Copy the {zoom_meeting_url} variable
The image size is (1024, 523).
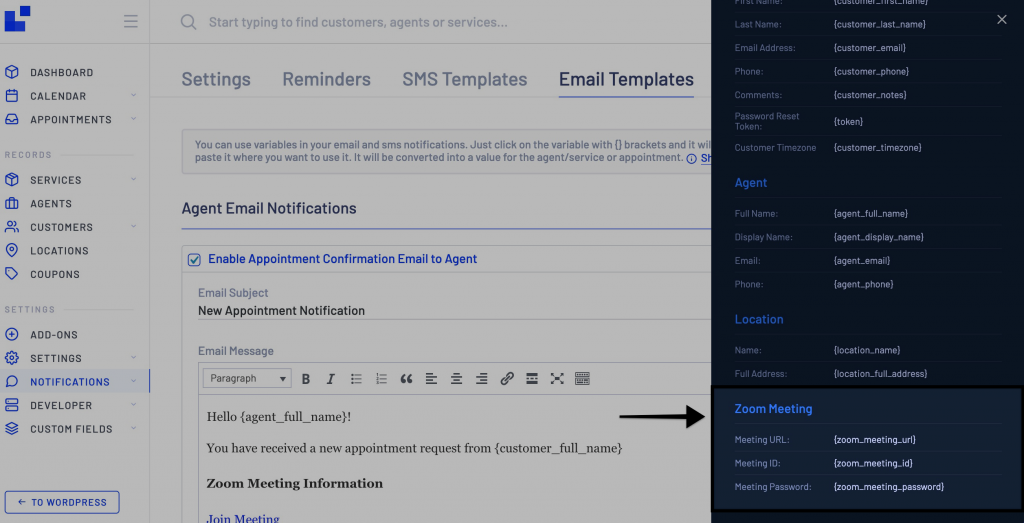pyautogui.click(x=874, y=440)
